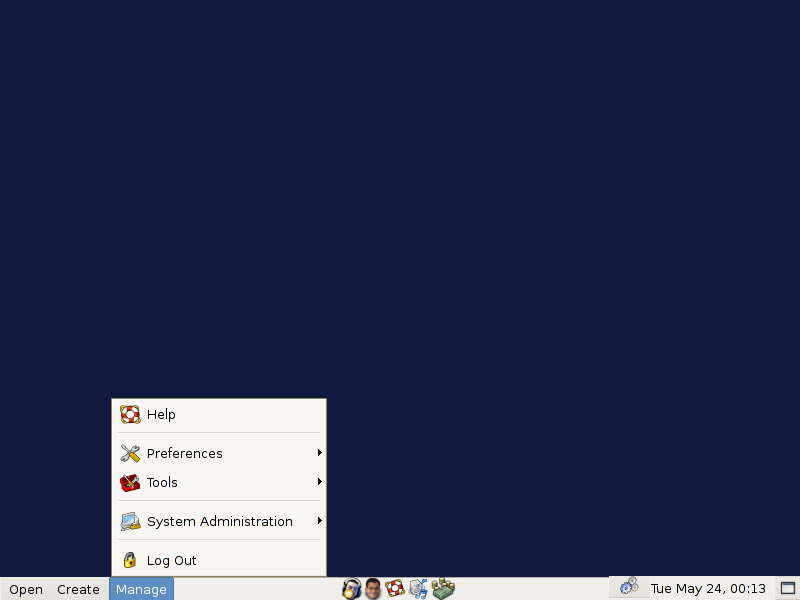Click the window icon at panel's right end
The width and height of the screenshot is (800, 600).
coord(787,589)
